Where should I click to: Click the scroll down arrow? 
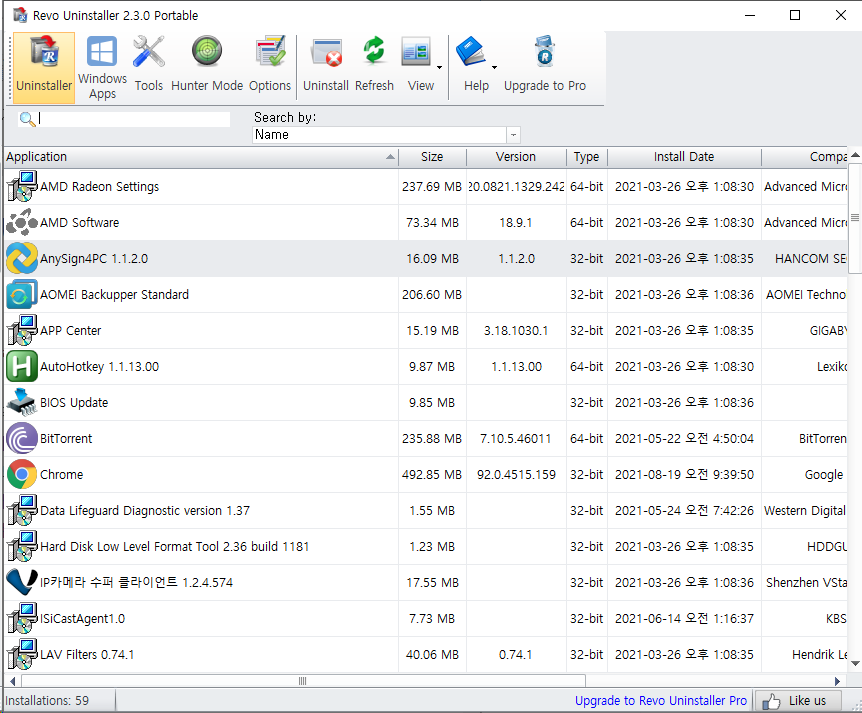(x=855, y=664)
